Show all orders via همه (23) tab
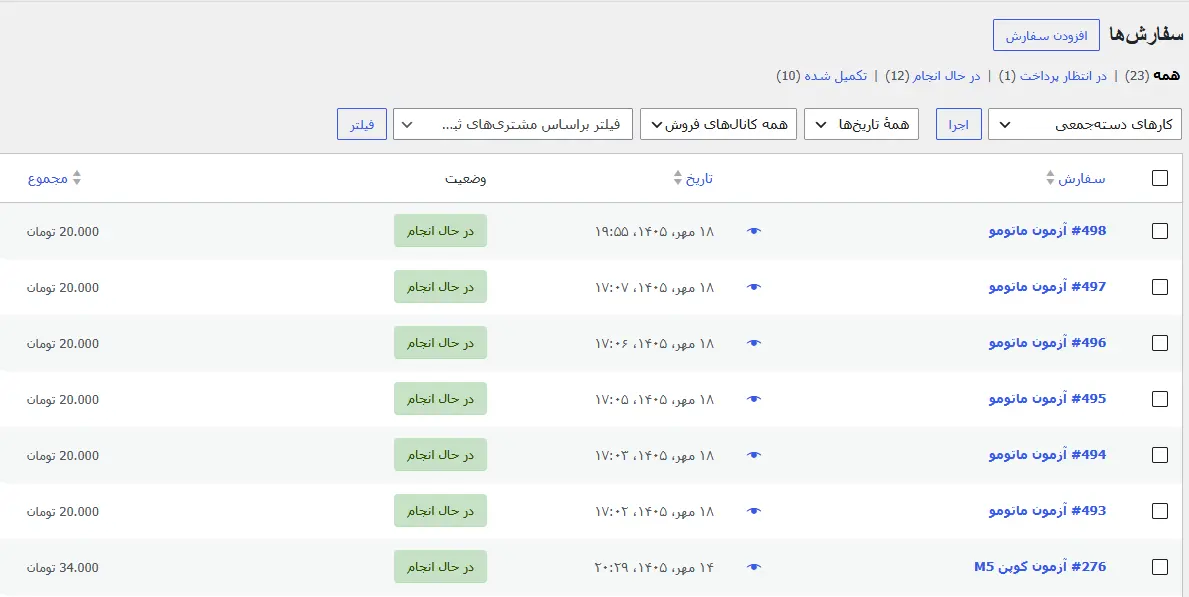Viewport: 1189px width, 597px height. (x=1153, y=76)
